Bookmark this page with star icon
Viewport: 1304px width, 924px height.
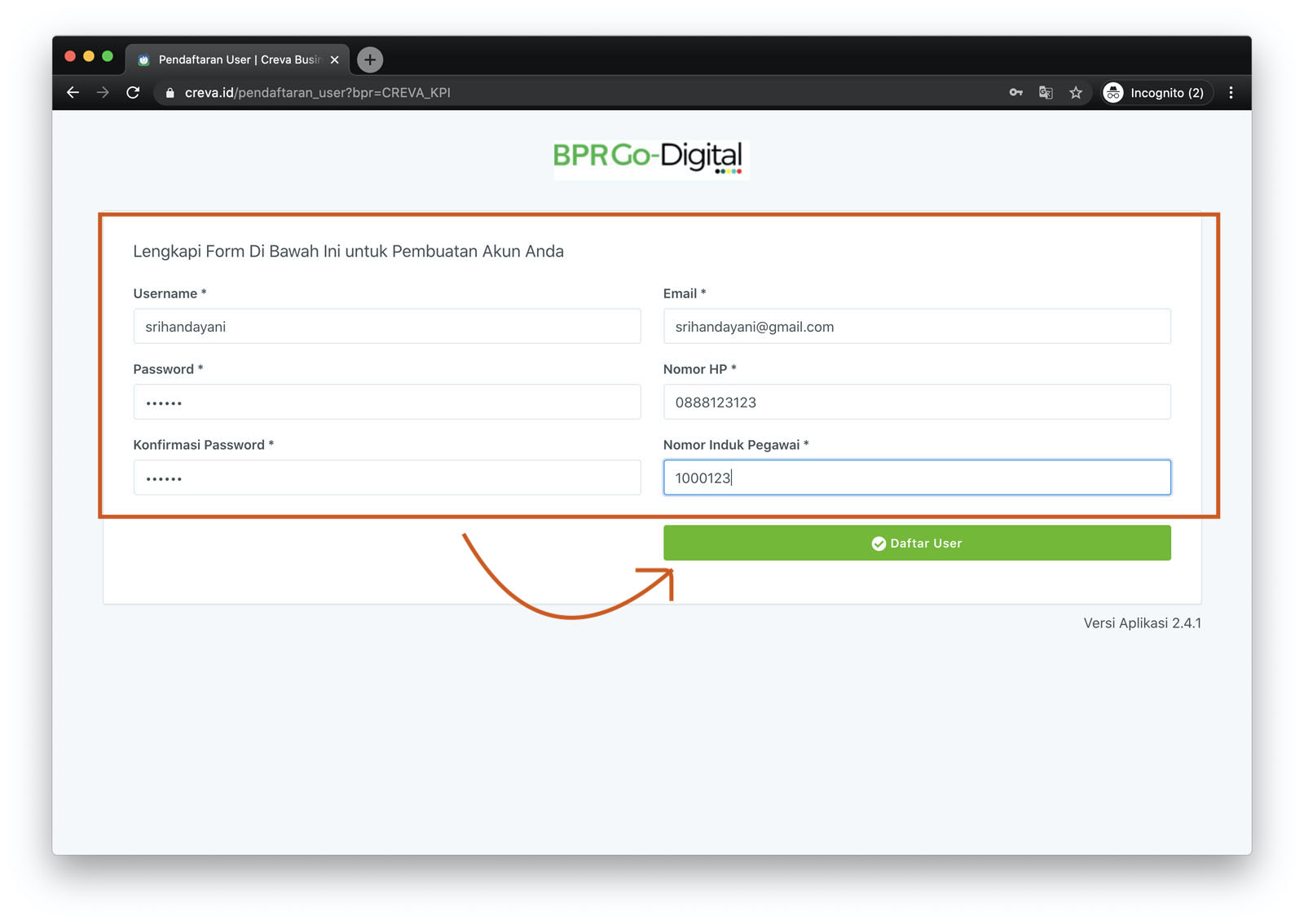1076,93
